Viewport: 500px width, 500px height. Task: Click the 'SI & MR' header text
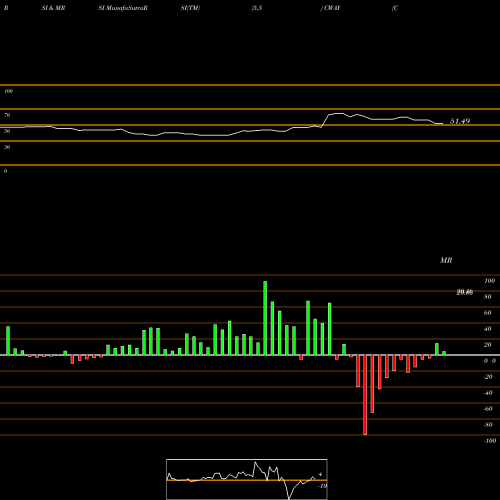53,8
